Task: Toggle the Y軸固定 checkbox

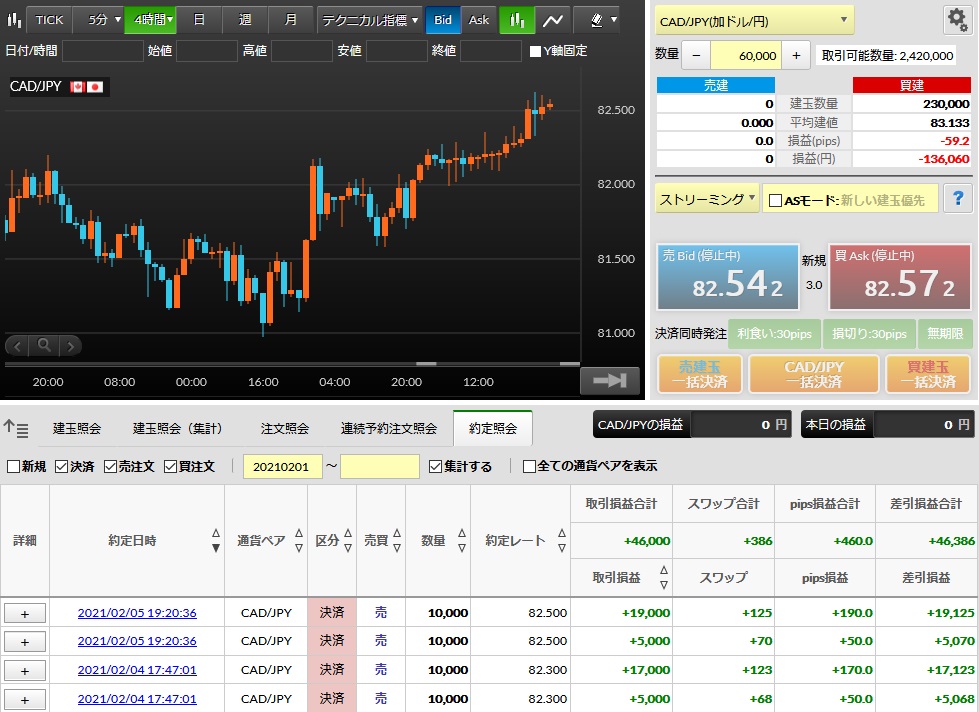Action: click(535, 51)
